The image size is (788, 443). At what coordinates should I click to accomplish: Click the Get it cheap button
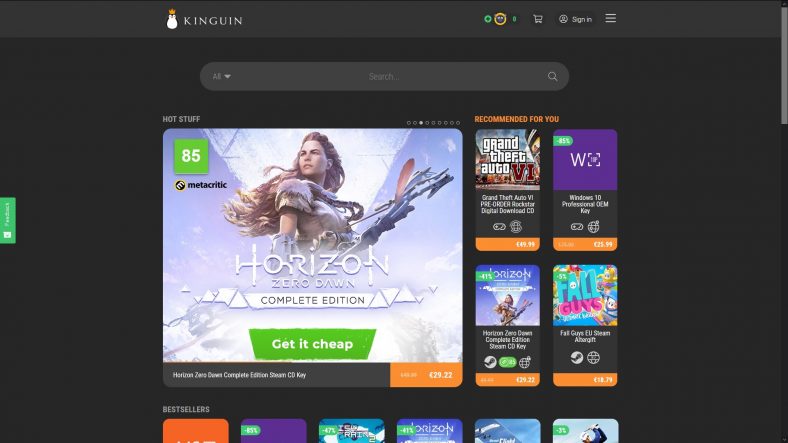[x=312, y=344]
